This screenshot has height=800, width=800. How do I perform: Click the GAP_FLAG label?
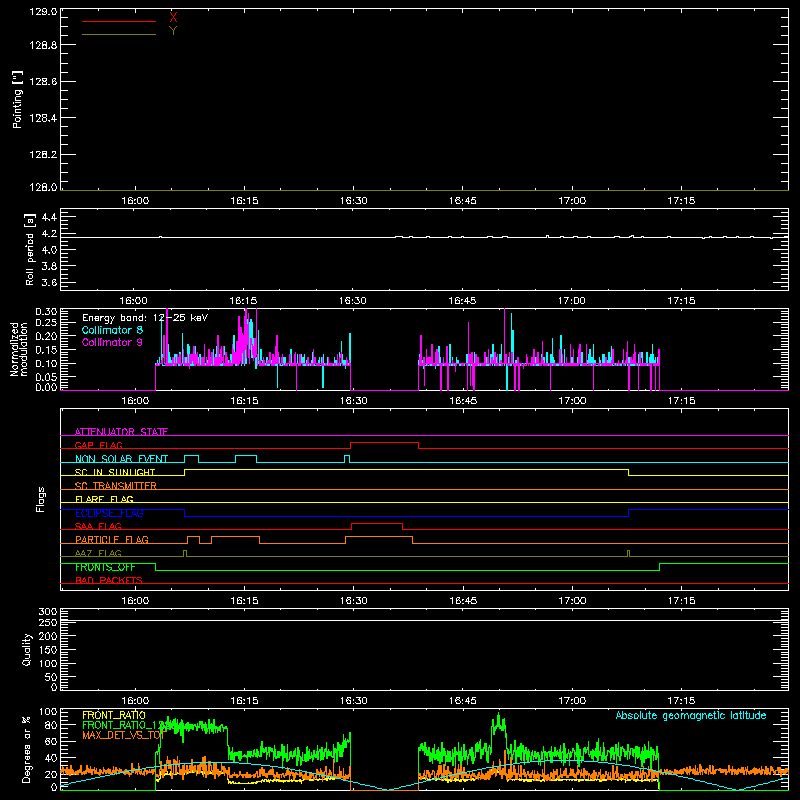click(98, 445)
